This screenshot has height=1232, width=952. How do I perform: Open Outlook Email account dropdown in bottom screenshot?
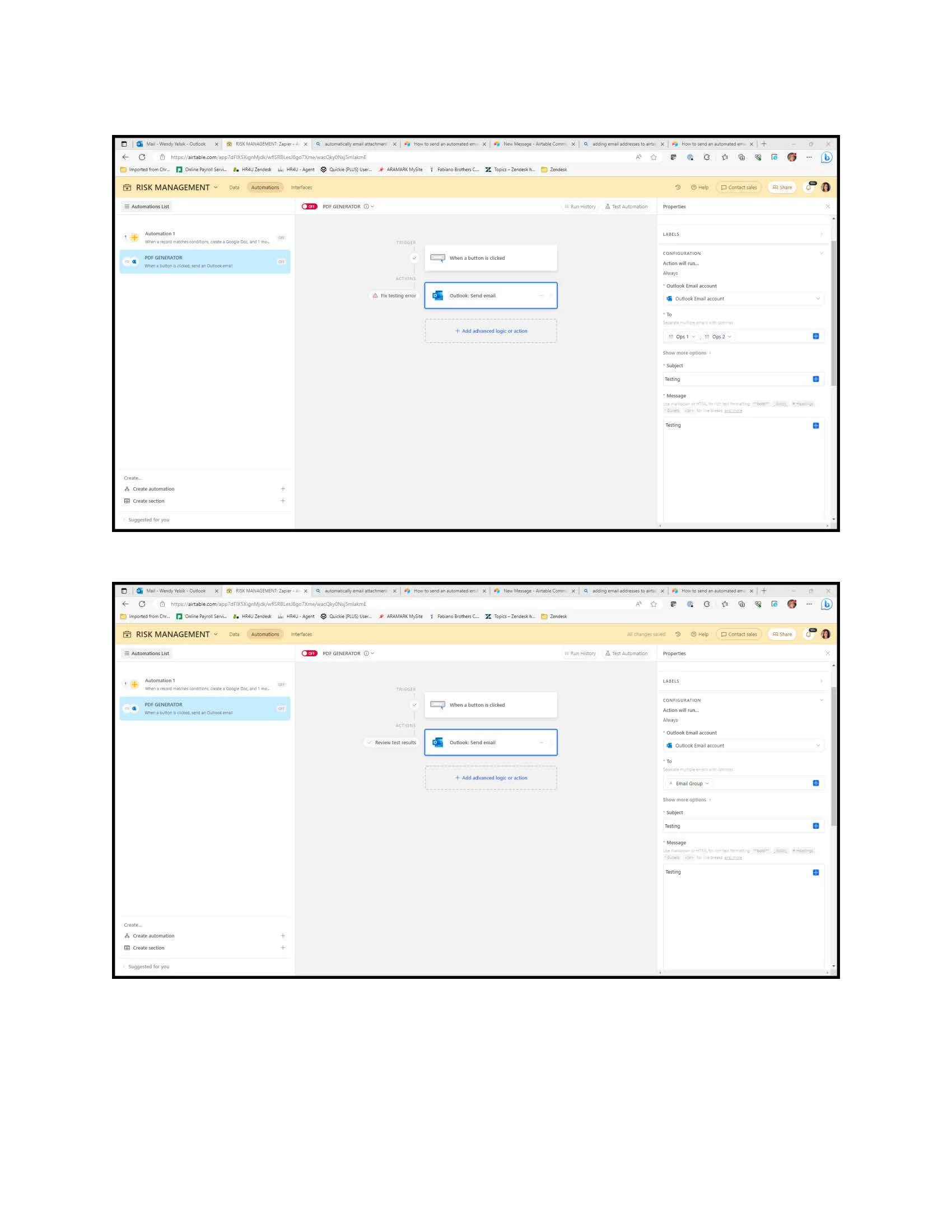click(x=743, y=745)
